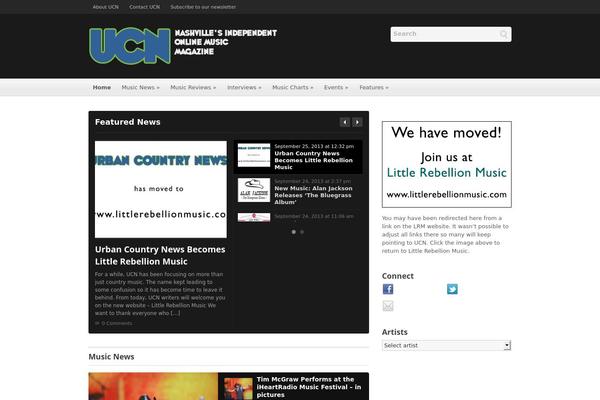Click the Alan Jackson album thumbnail
600x400 pixels.
pyautogui.click(x=254, y=190)
